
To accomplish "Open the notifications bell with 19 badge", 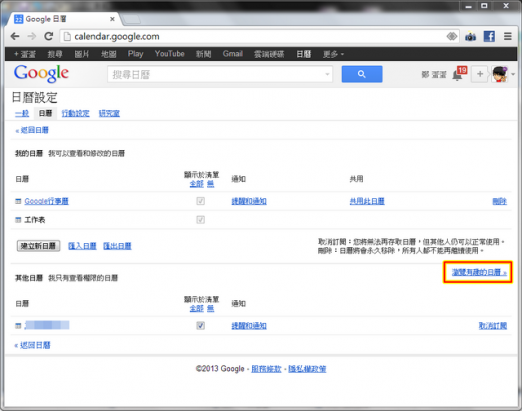I will click(459, 74).
